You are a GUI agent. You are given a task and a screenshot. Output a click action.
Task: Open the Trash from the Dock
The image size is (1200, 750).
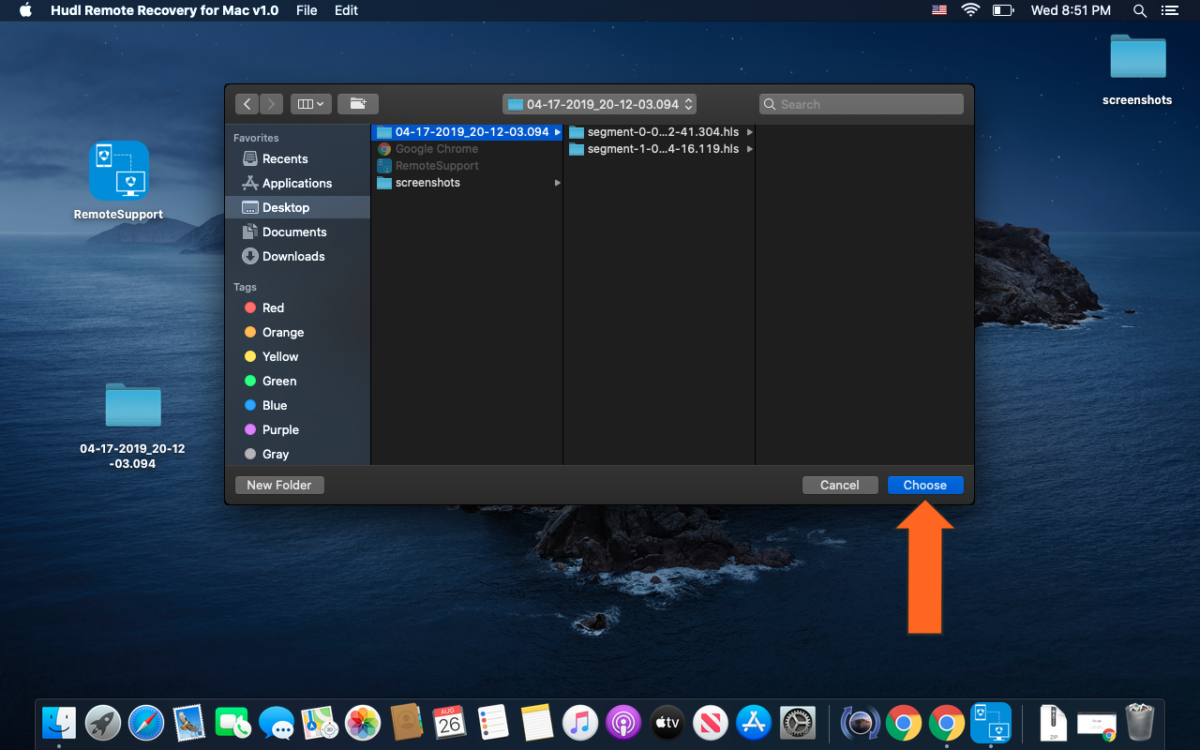point(1139,722)
